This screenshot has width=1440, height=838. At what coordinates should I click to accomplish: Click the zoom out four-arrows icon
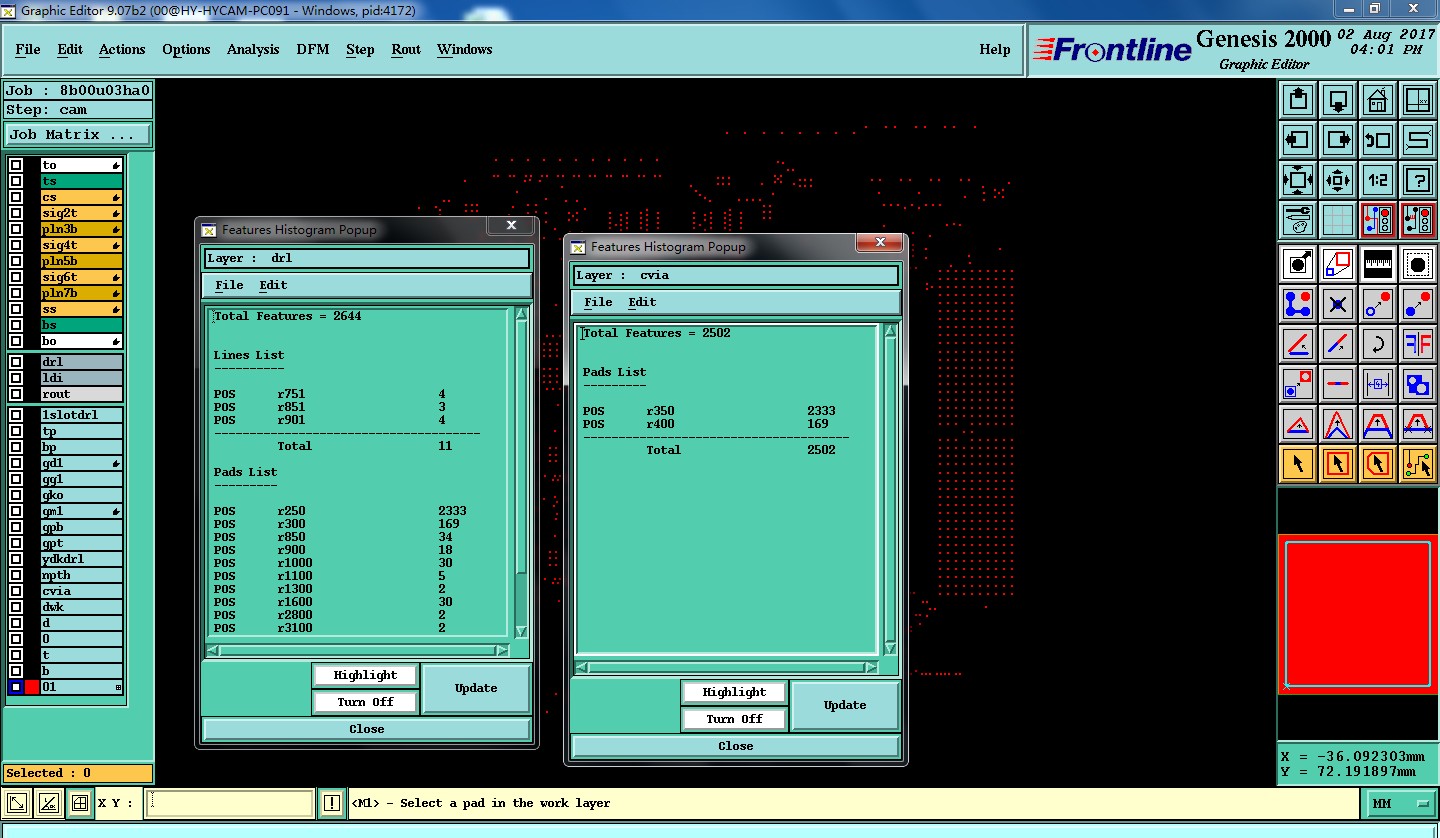(x=1297, y=180)
